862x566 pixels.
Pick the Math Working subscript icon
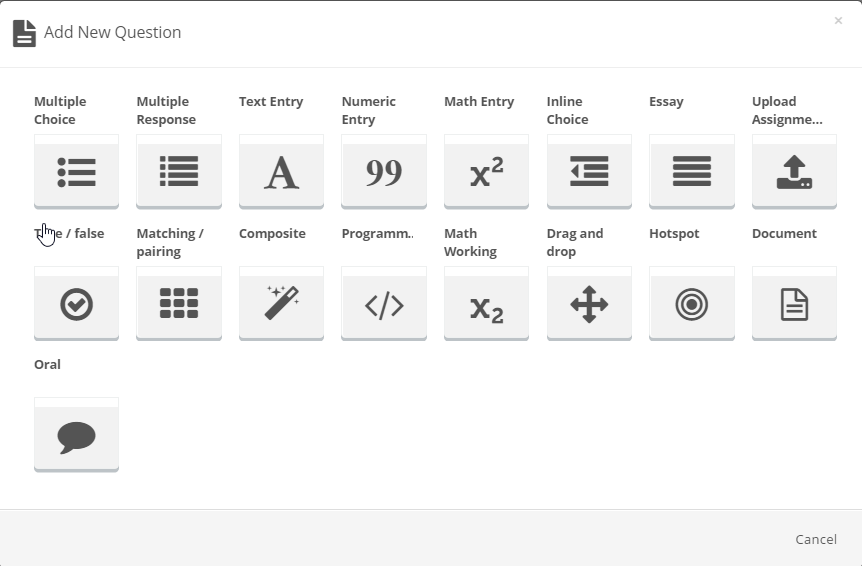[487, 304]
